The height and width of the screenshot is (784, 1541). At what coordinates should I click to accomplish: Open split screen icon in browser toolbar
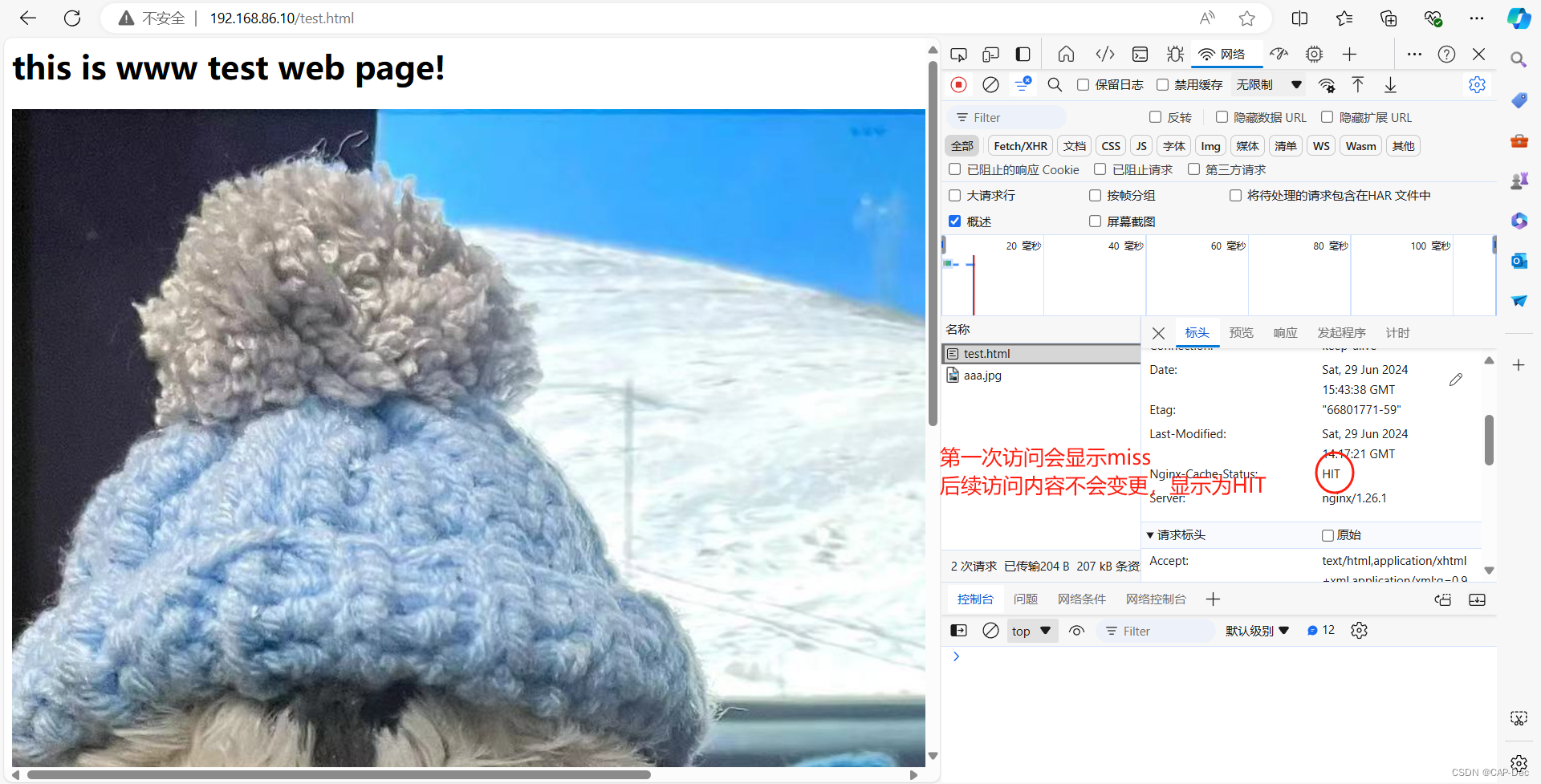tap(1299, 18)
